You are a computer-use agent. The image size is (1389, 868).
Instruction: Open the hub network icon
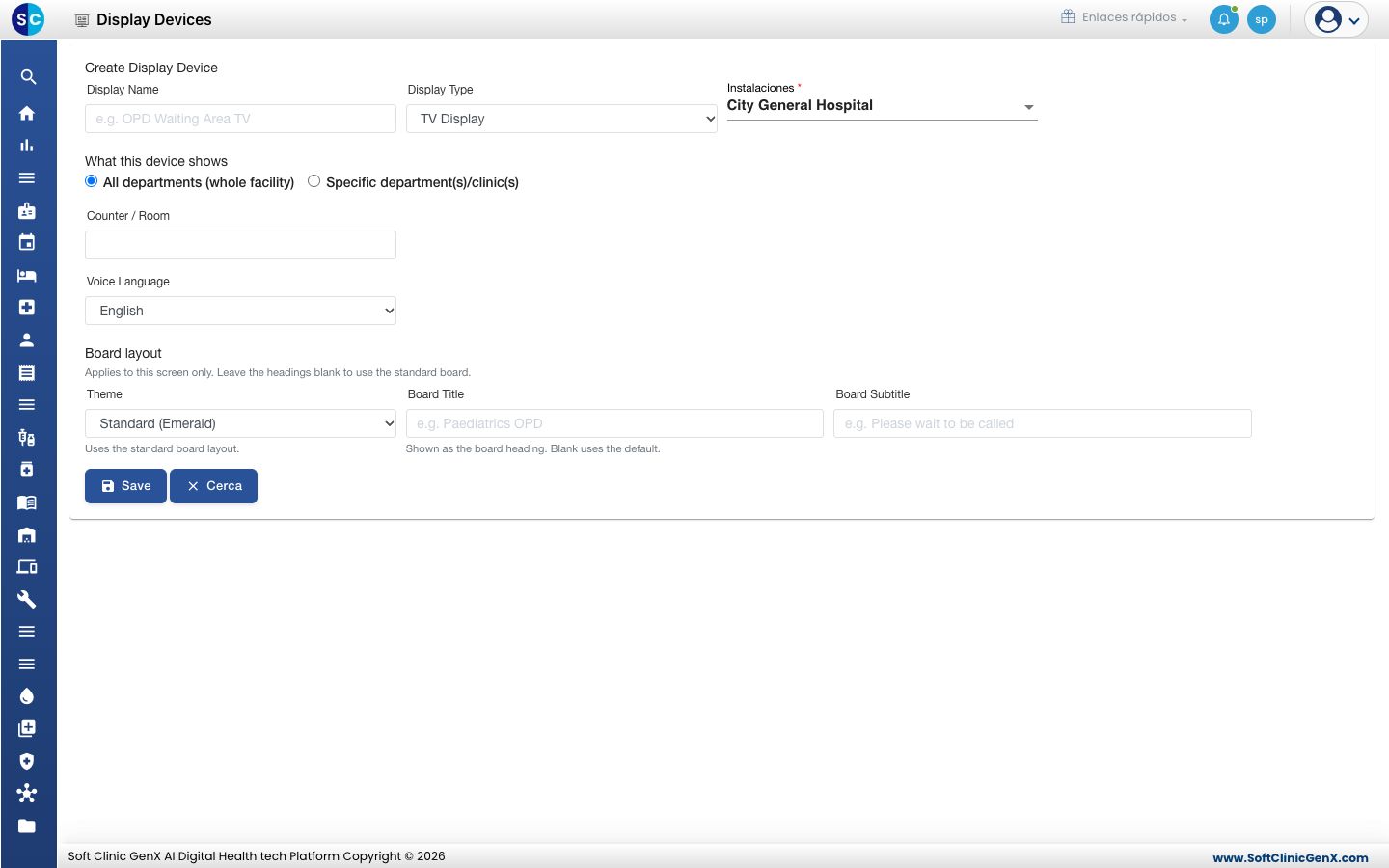(x=27, y=793)
